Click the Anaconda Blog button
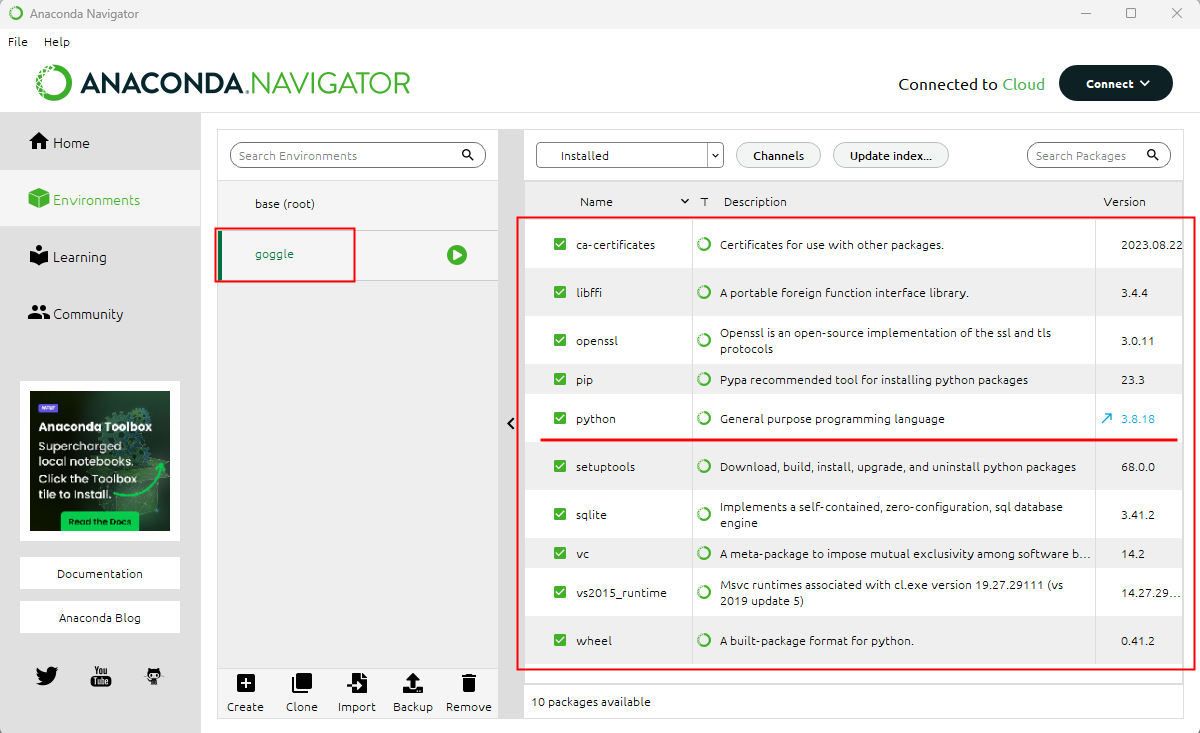 click(x=100, y=617)
